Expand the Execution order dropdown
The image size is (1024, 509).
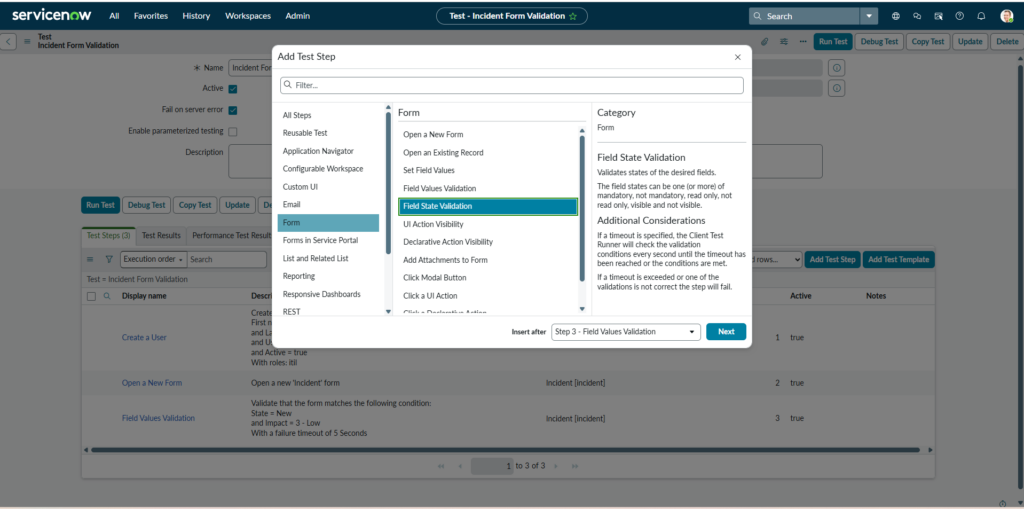pos(151,259)
